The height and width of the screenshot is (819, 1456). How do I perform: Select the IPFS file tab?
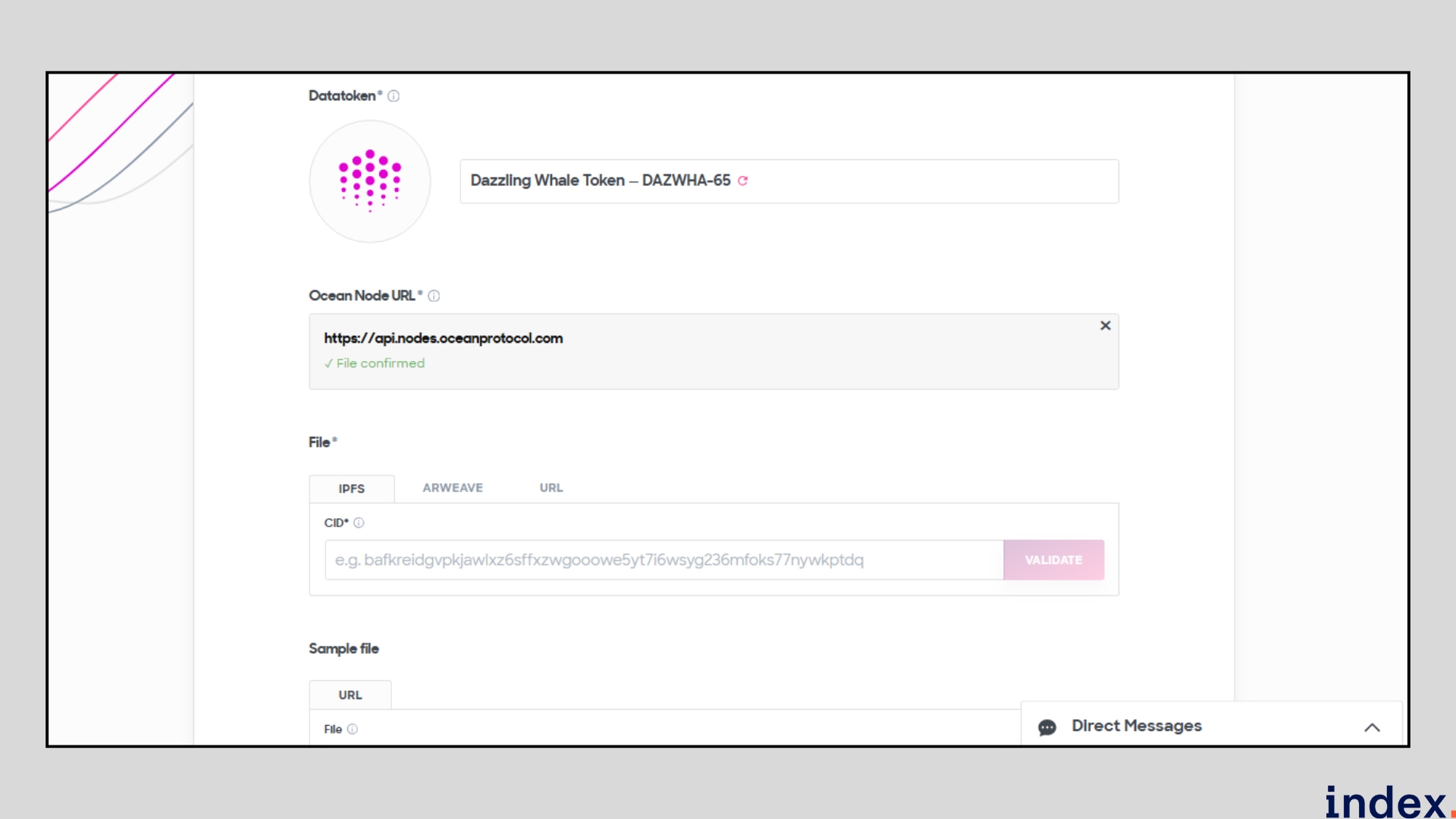(352, 489)
